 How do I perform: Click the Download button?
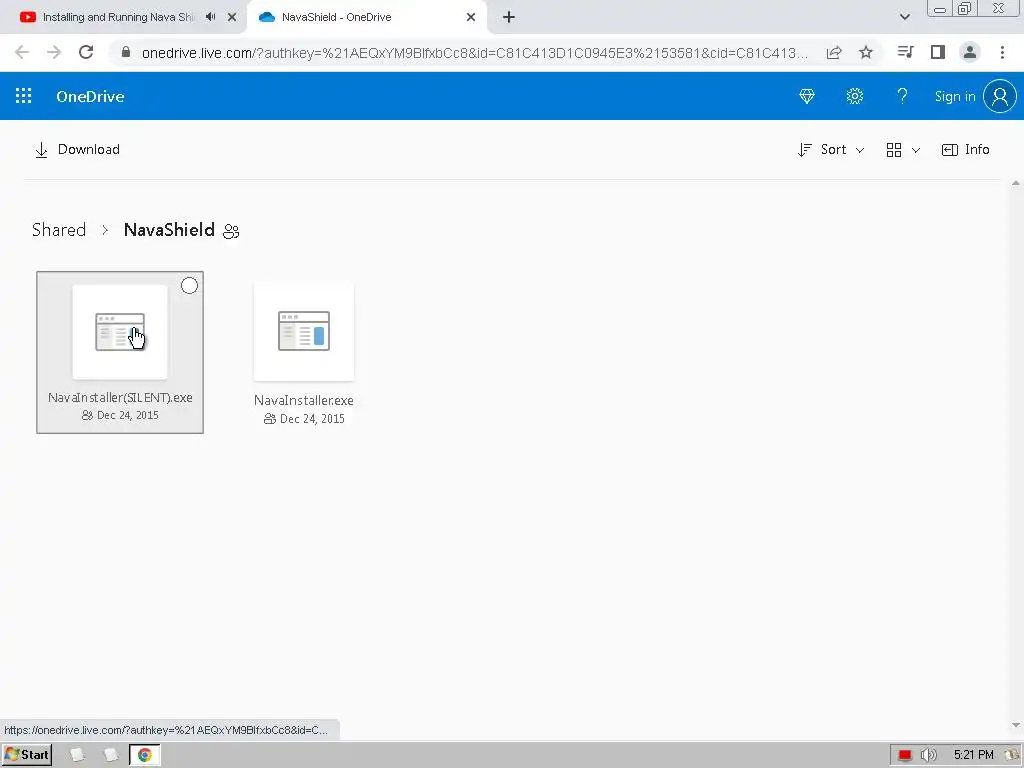77,150
